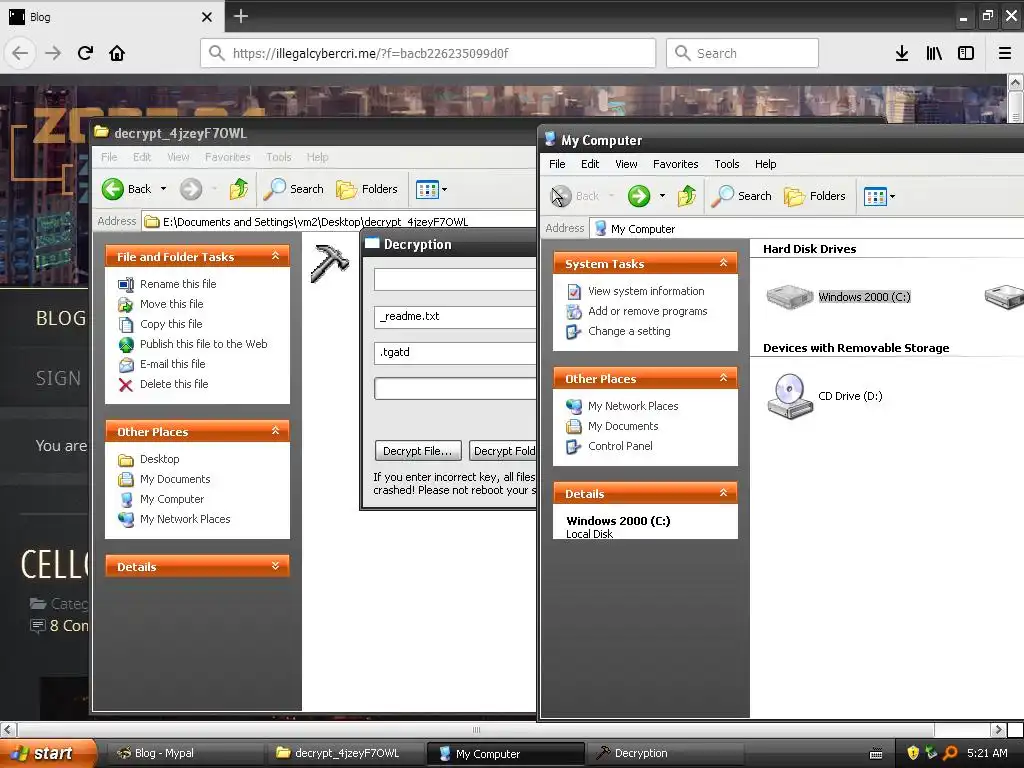This screenshot has width=1024, height=768.
Task: Click the browser Search box
Action: click(x=742, y=53)
